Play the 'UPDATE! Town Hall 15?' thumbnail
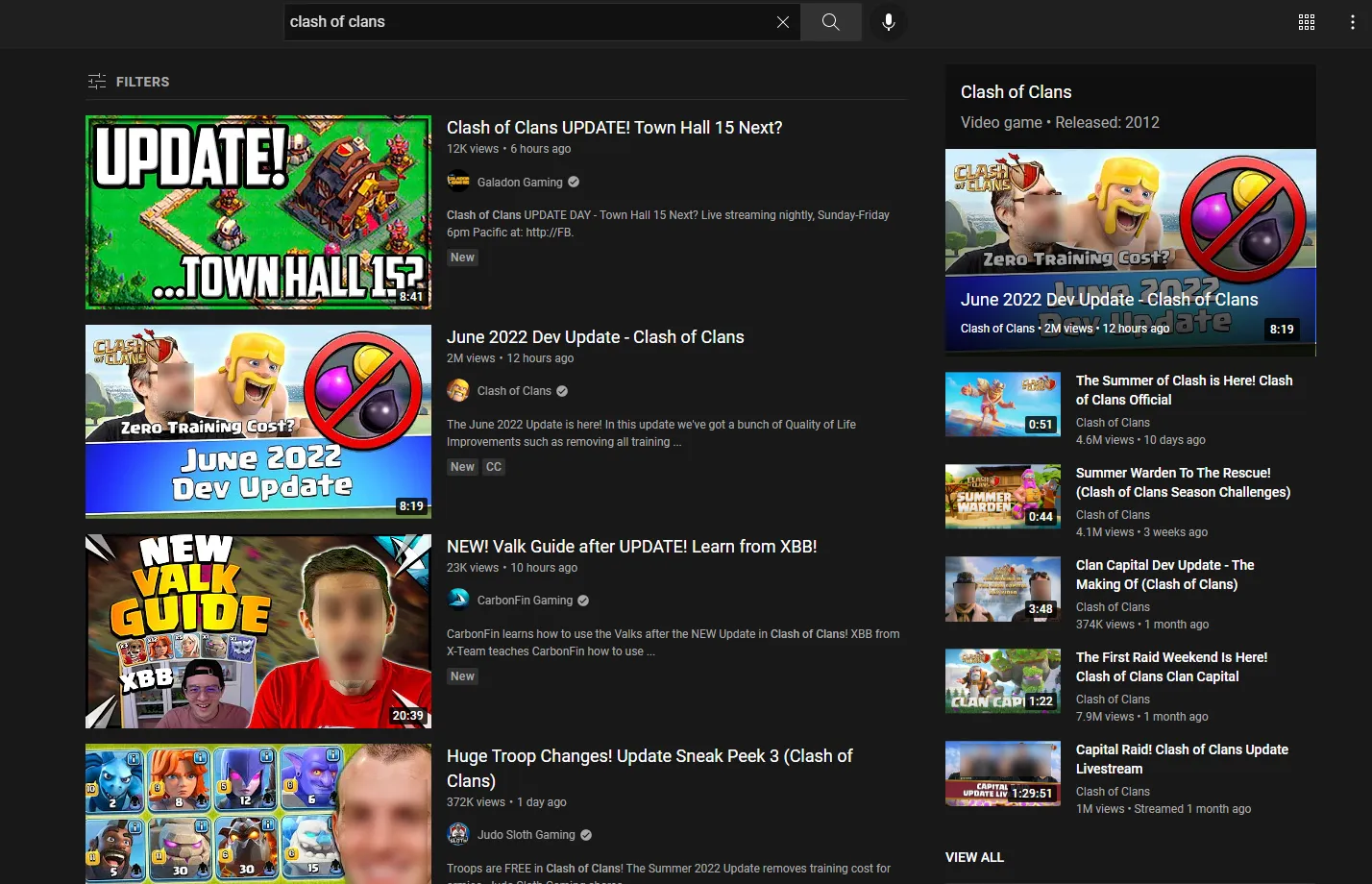Viewport: 1372px width, 884px height. point(258,212)
